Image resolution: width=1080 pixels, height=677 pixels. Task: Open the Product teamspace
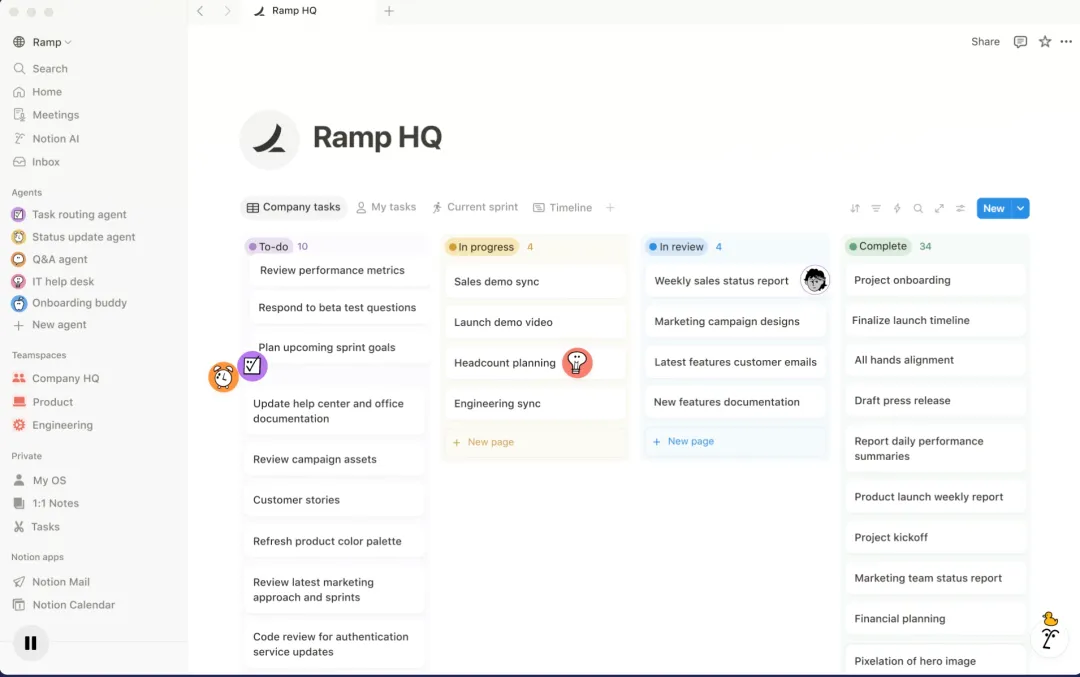pos(43,402)
